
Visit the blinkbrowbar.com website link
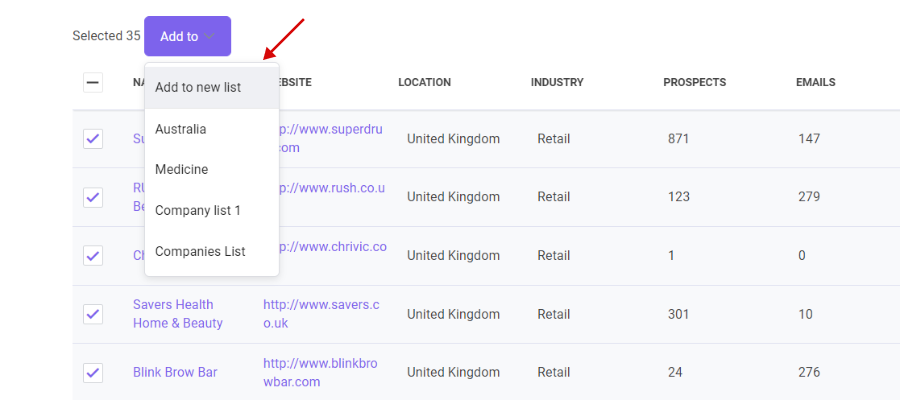(320, 372)
